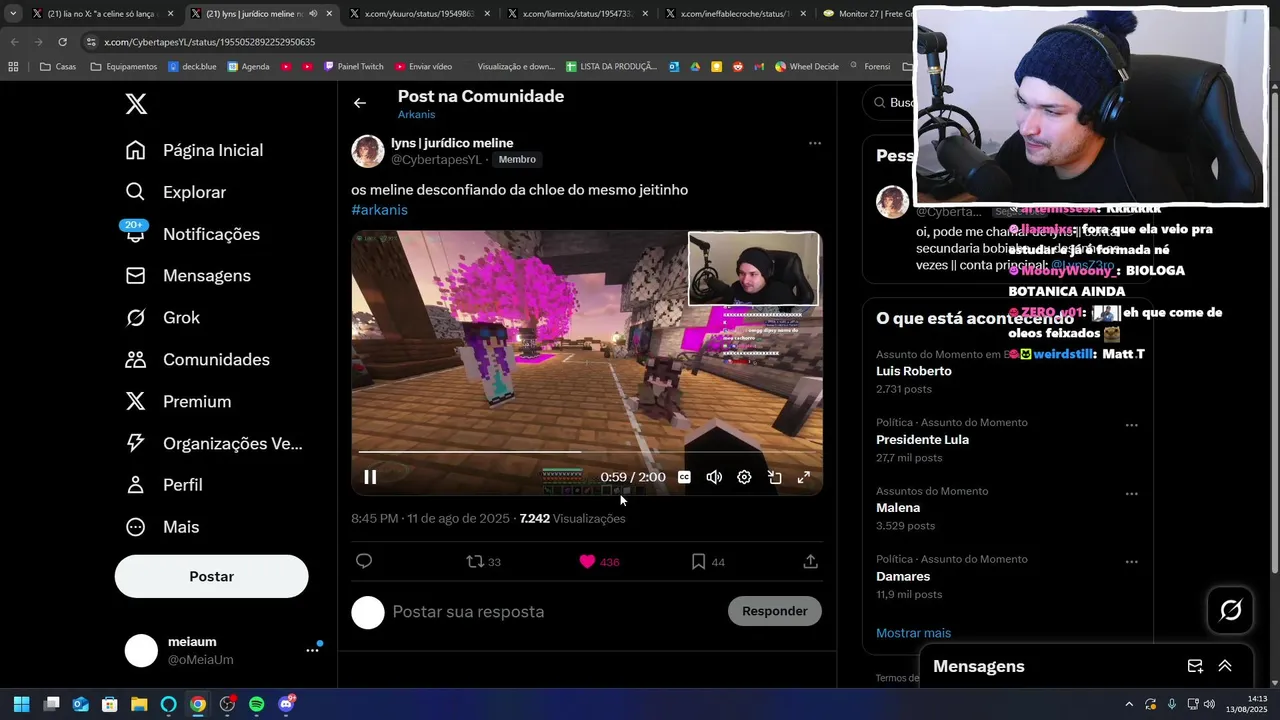Open Chrome apps grid in bookmarks bar

[13, 67]
